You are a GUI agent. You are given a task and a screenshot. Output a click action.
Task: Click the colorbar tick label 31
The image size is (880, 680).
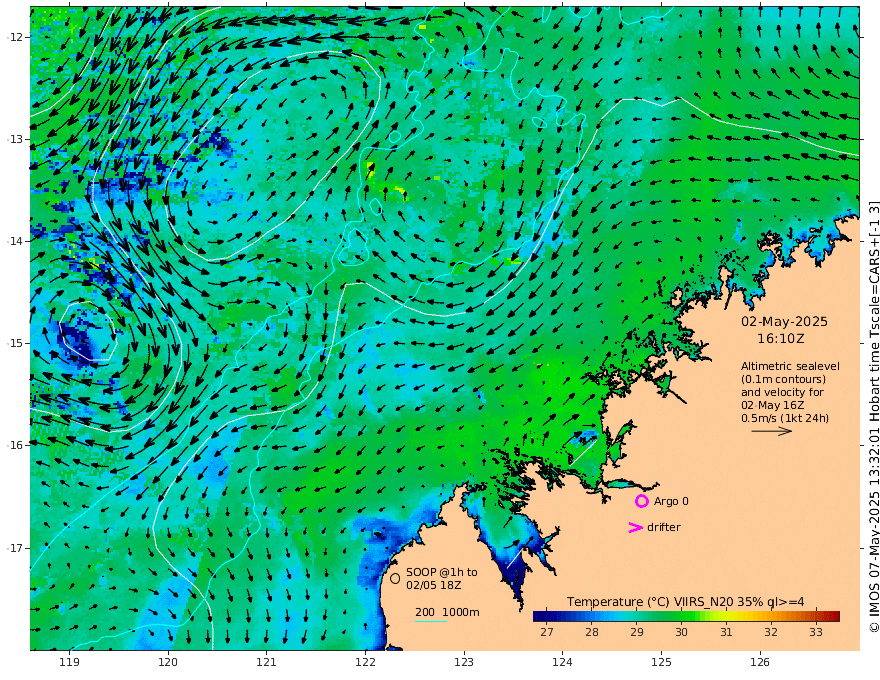pos(726,632)
